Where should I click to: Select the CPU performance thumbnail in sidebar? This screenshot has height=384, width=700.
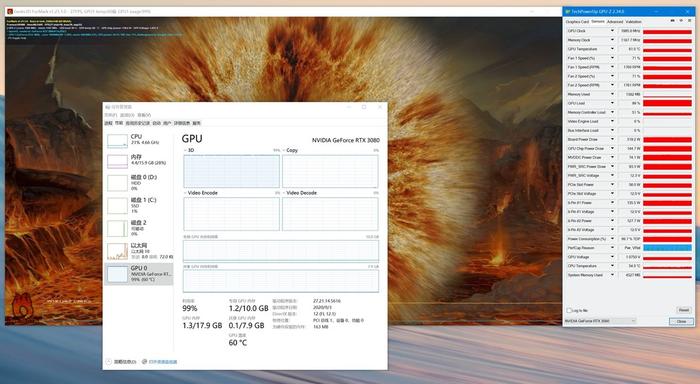[x=117, y=141]
